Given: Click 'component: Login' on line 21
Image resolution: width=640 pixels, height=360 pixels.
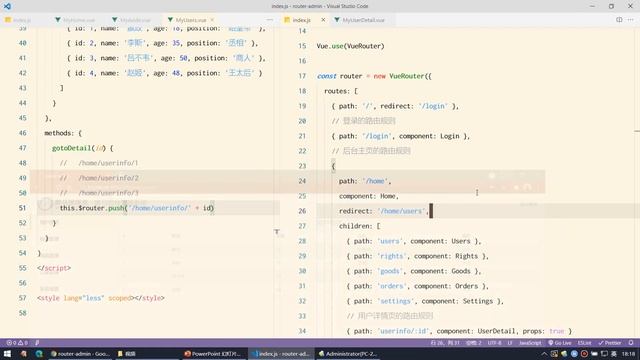Looking at the screenshot, I should [x=429, y=136].
